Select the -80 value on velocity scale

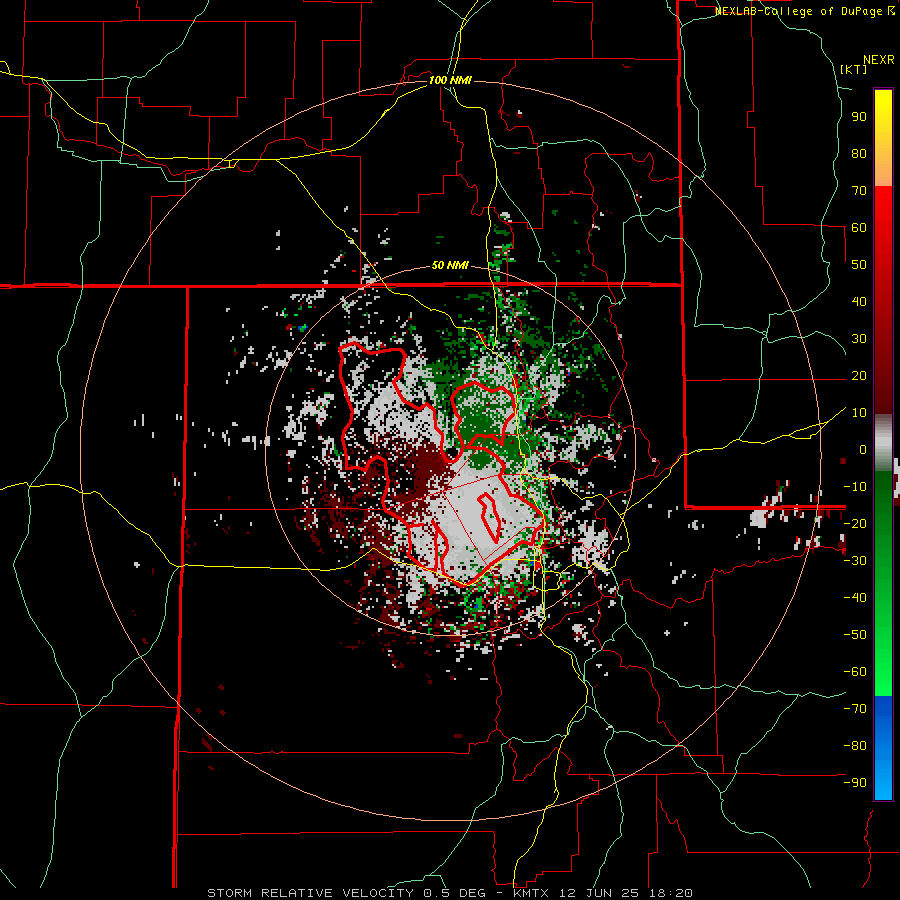tap(855, 746)
